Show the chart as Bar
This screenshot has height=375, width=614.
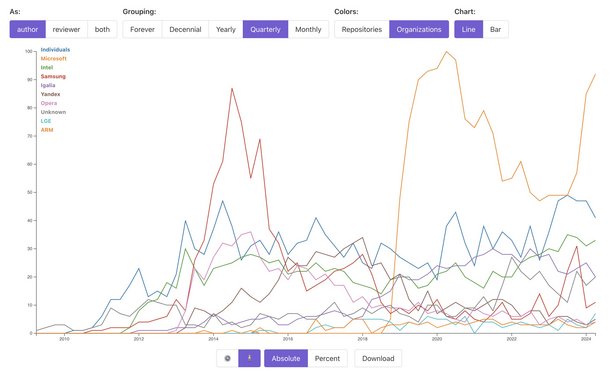pos(495,29)
